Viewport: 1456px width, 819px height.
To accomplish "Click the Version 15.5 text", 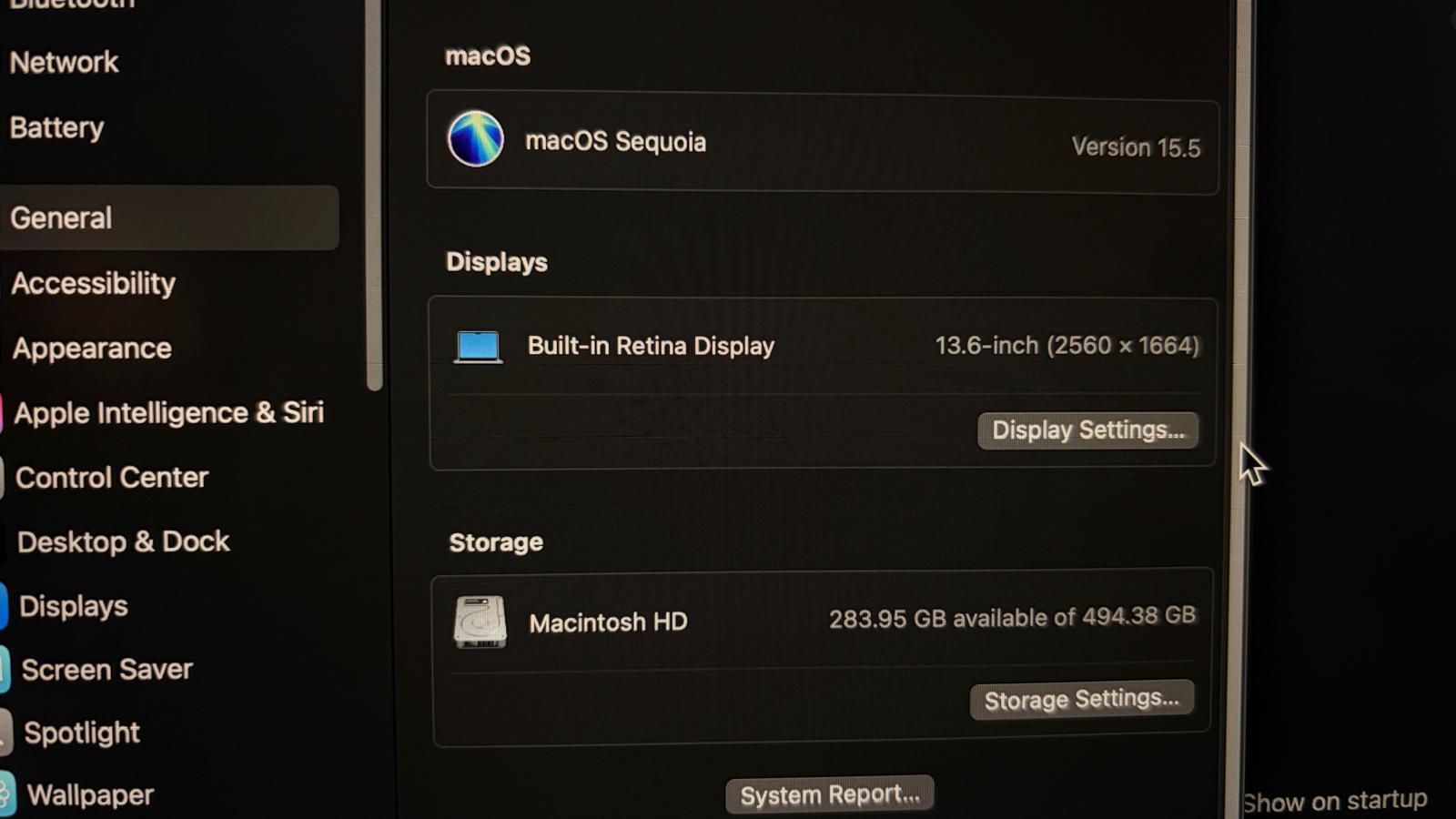I will tap(1136, 147).
